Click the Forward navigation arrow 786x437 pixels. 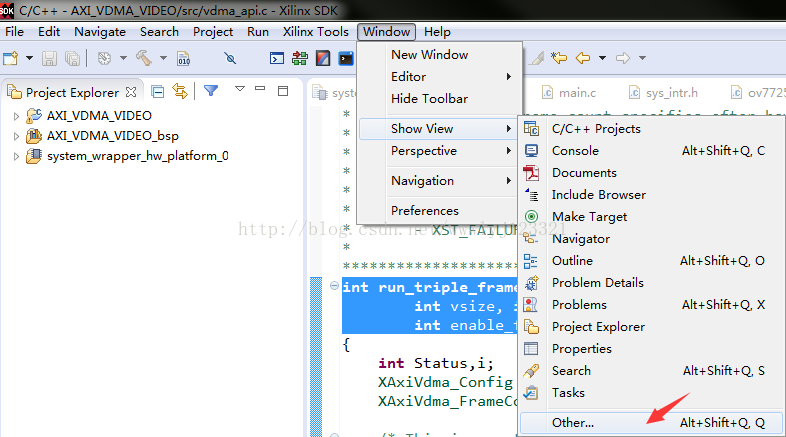623,58
